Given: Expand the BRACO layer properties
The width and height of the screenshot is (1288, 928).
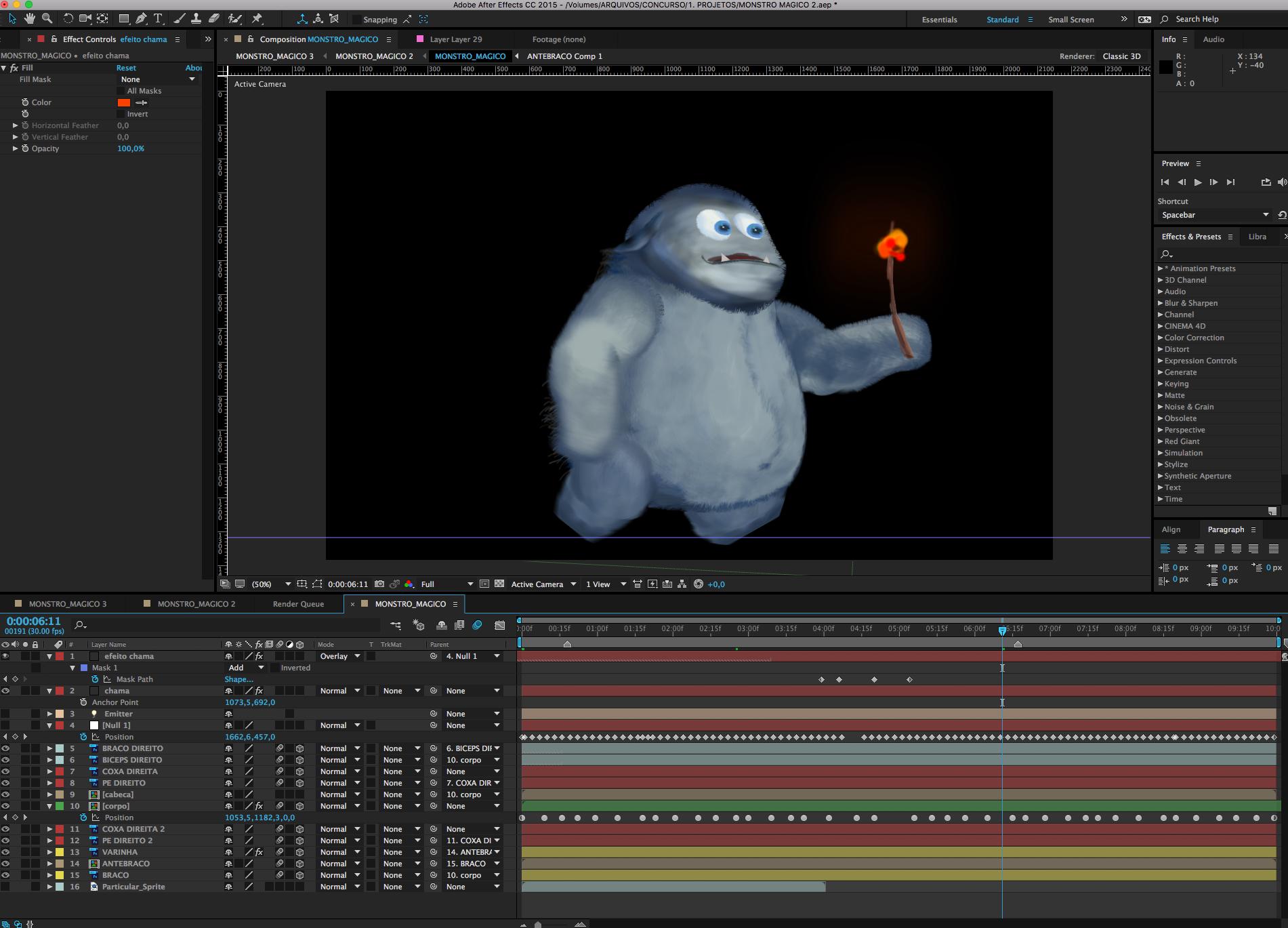Looking at the screenshot, I should pos(50,875).
